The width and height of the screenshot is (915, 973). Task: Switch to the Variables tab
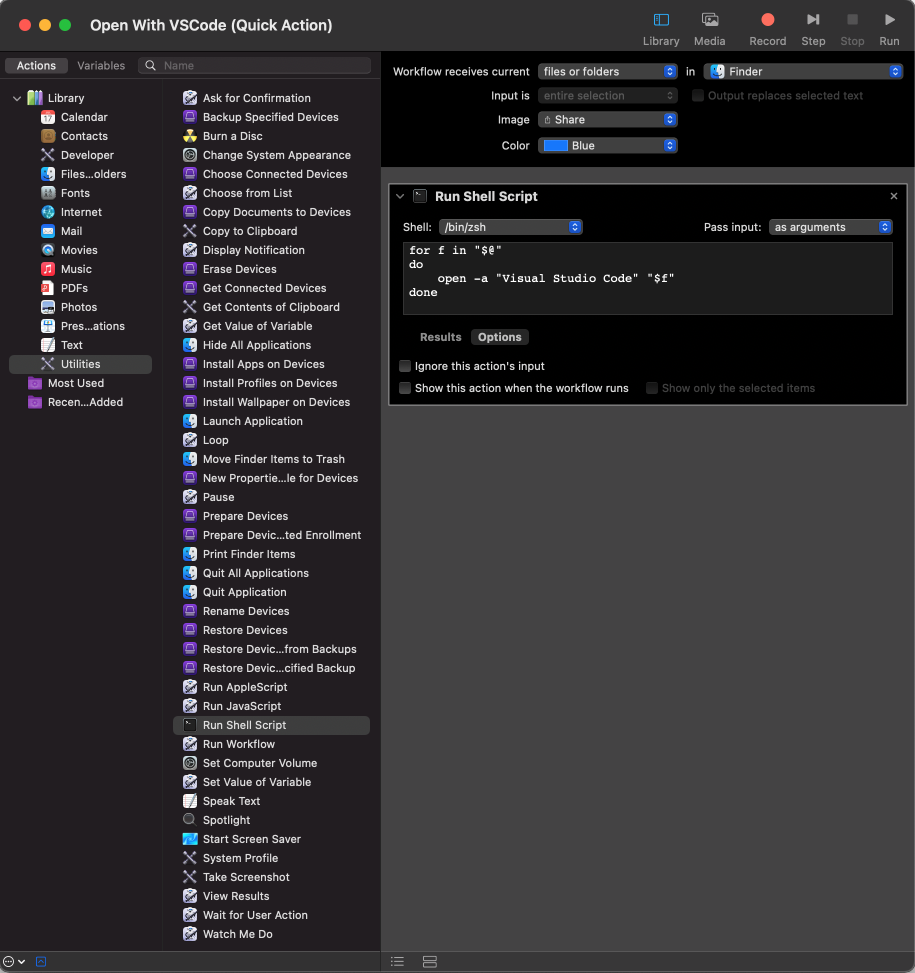(x=100, y=65)
